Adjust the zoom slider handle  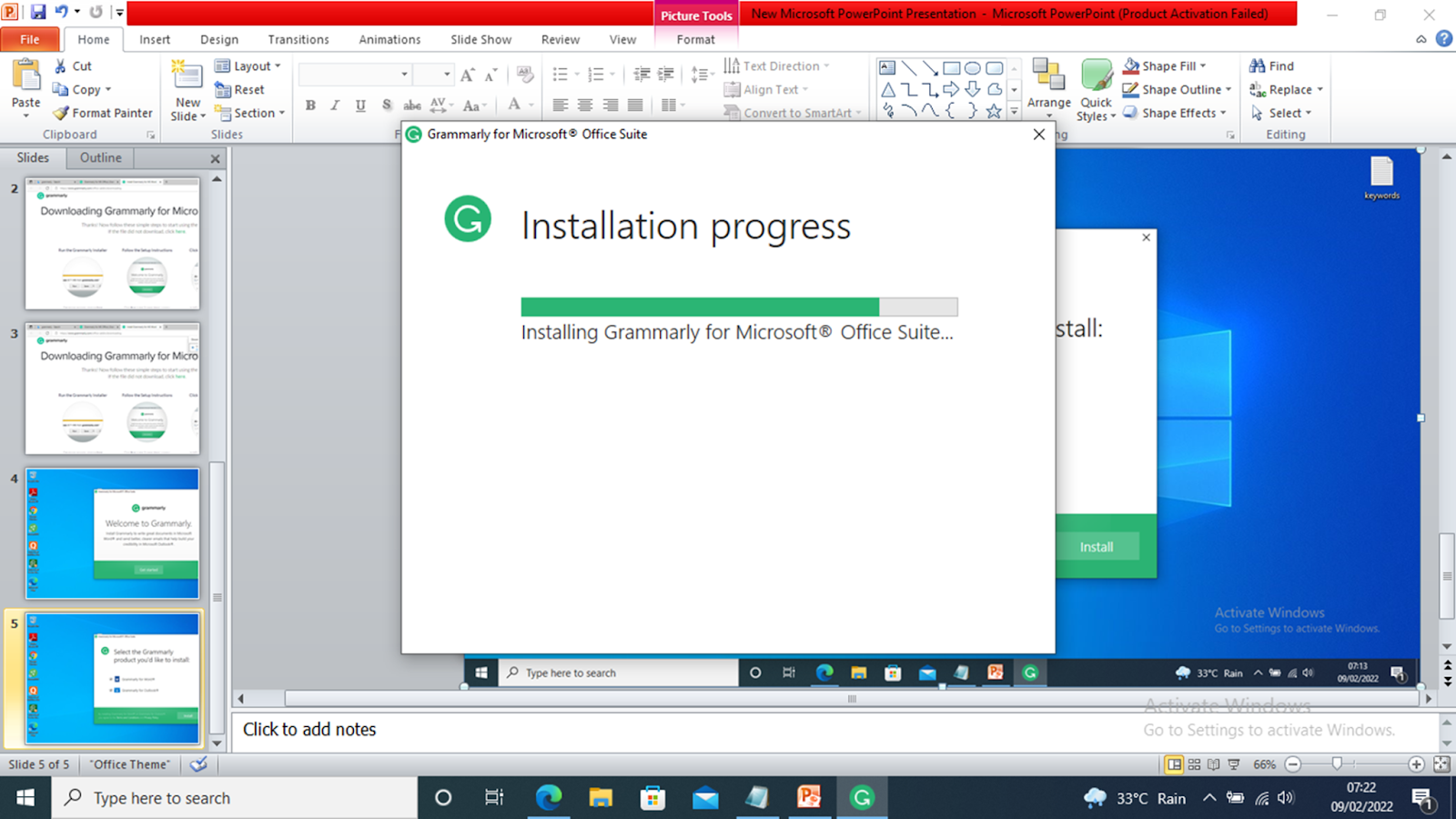1337,764
